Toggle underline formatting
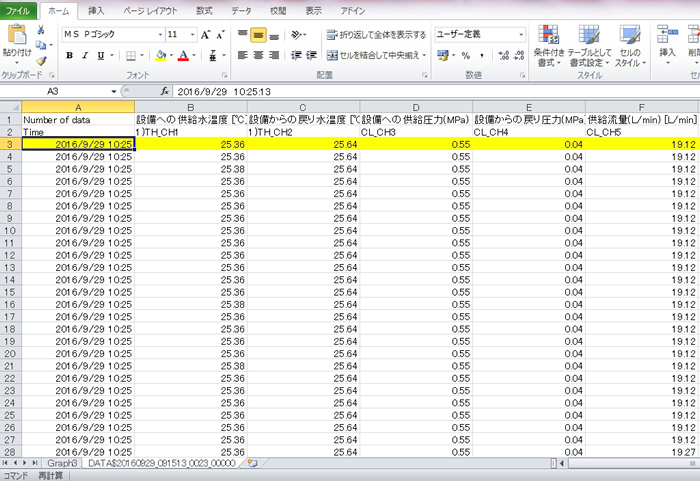Image resolution: width=700 pixels, height=481 pixels. click(x=101, y=55)
